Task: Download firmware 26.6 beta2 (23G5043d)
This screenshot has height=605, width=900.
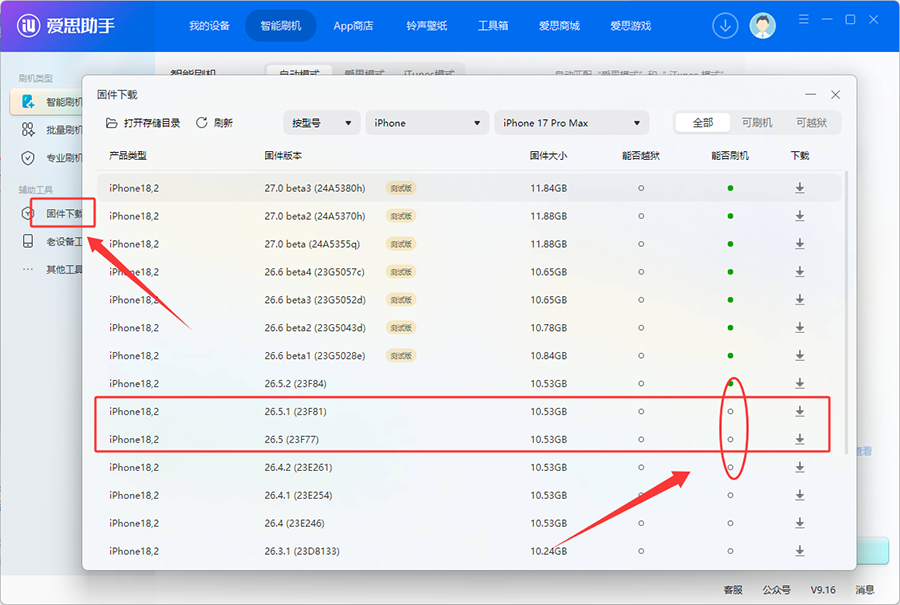Action: (800, 328)
